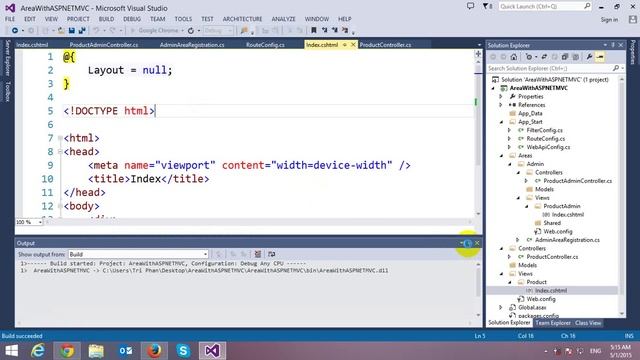
Task: Toggle Auto Hide pin on Output panel
Action: [468, 243]
